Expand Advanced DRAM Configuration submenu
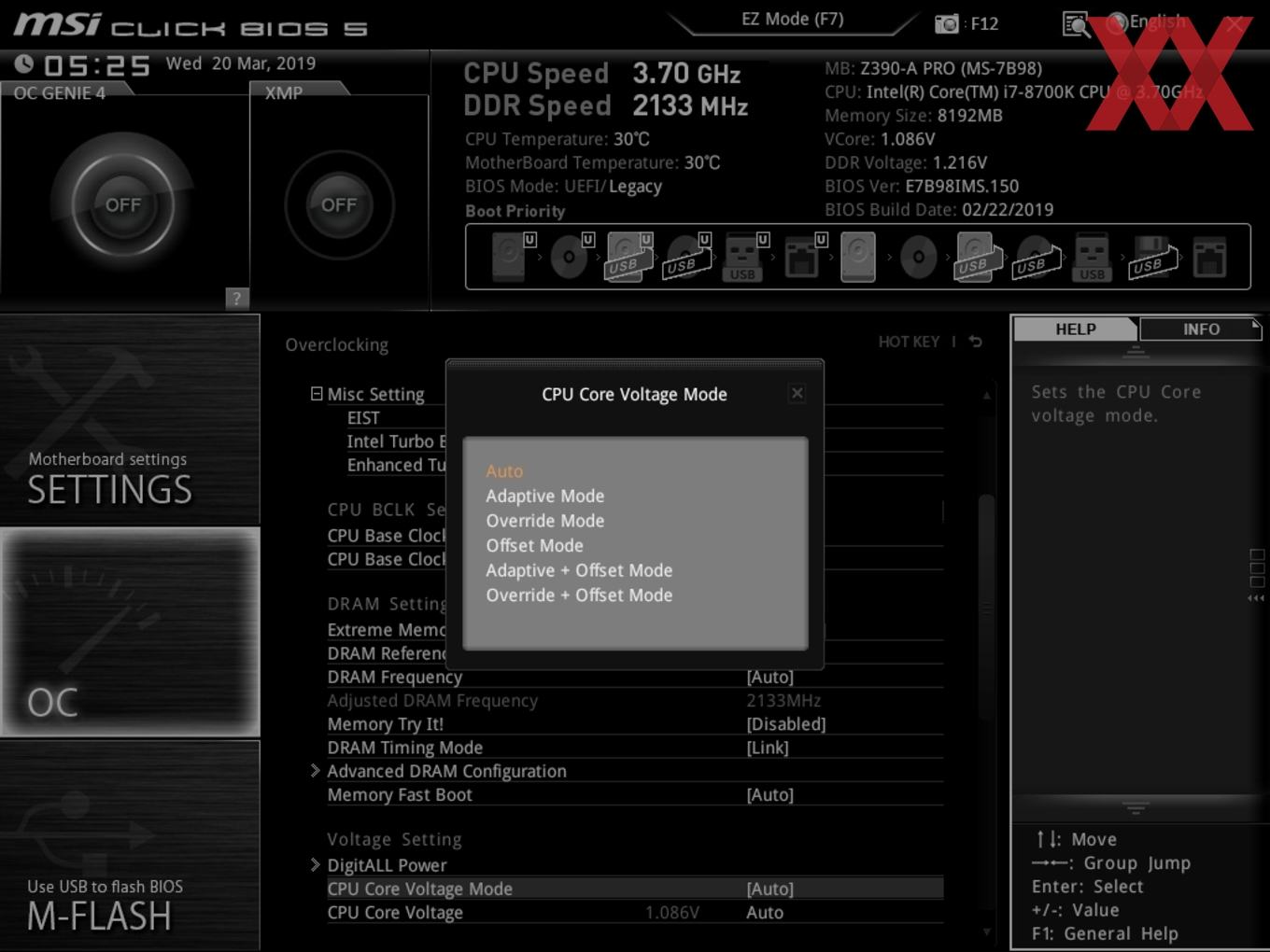The width and height of the screenshot is (1270, 952). 315,771
